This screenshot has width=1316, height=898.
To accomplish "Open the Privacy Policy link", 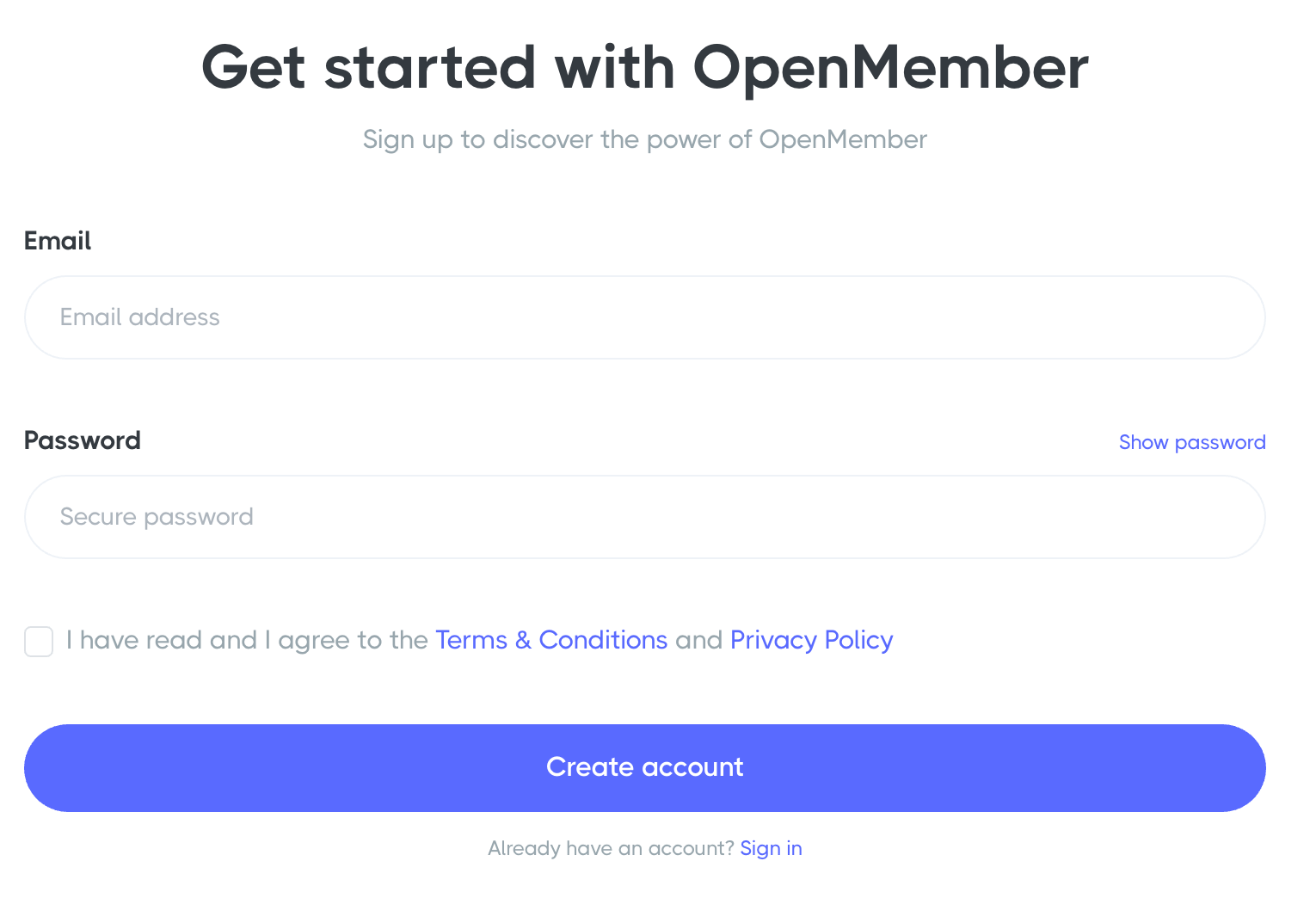I will tap(811, 640).
